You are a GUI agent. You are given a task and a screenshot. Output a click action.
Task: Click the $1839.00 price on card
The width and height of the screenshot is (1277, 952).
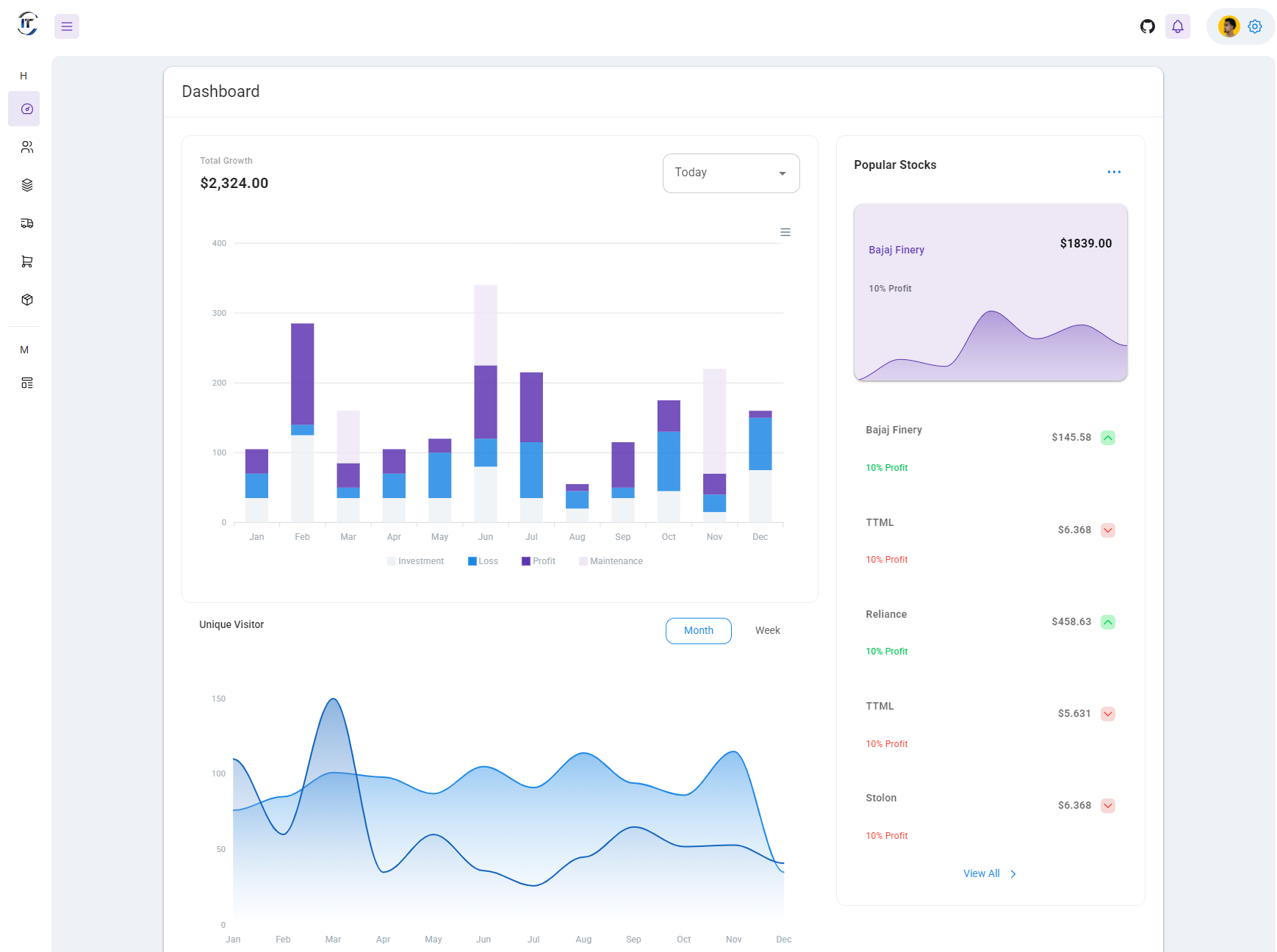1086,243
